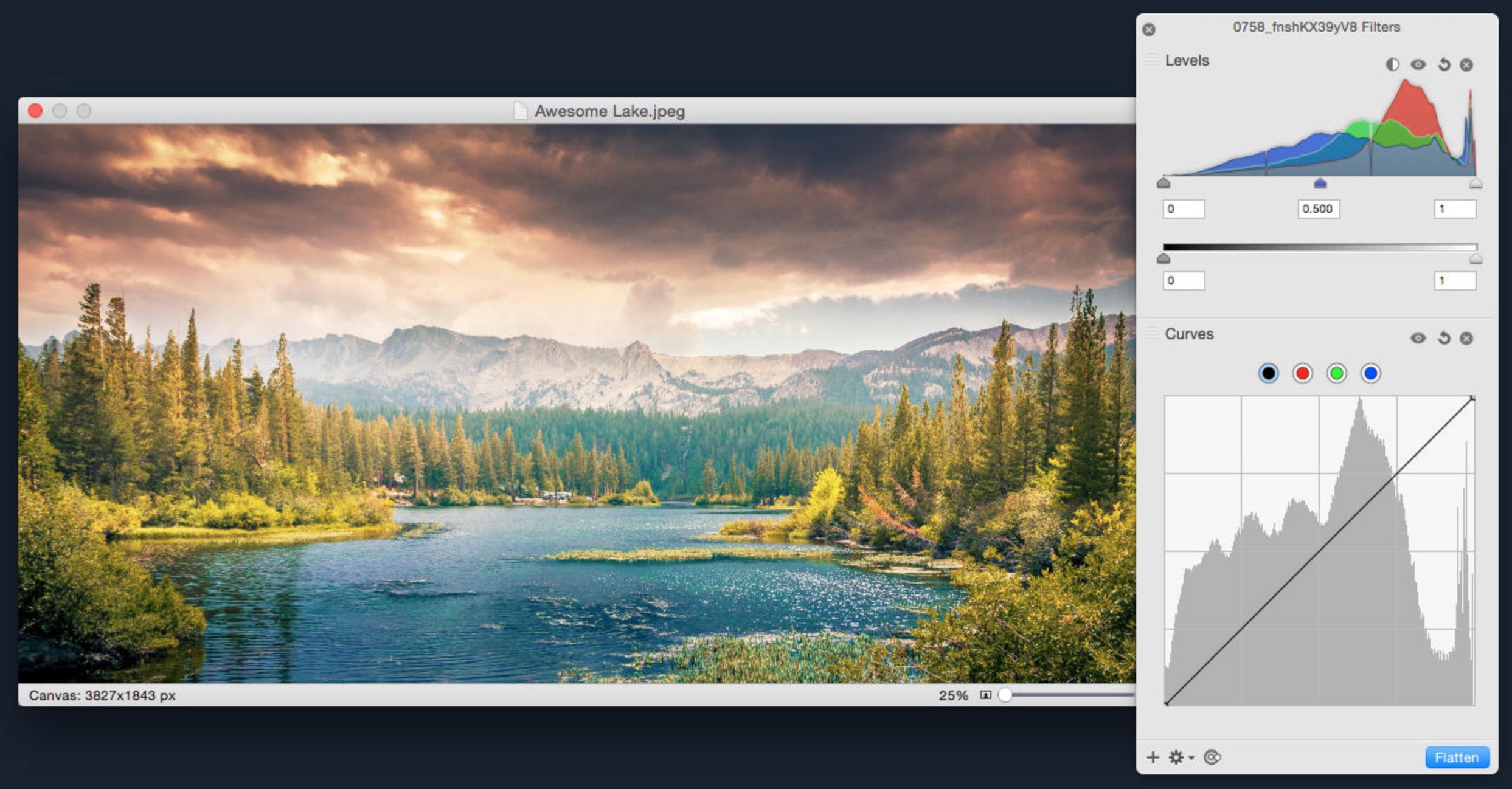Reset the Curves filter
This screenshot has height=789, width=1512.
(1443, 338)
